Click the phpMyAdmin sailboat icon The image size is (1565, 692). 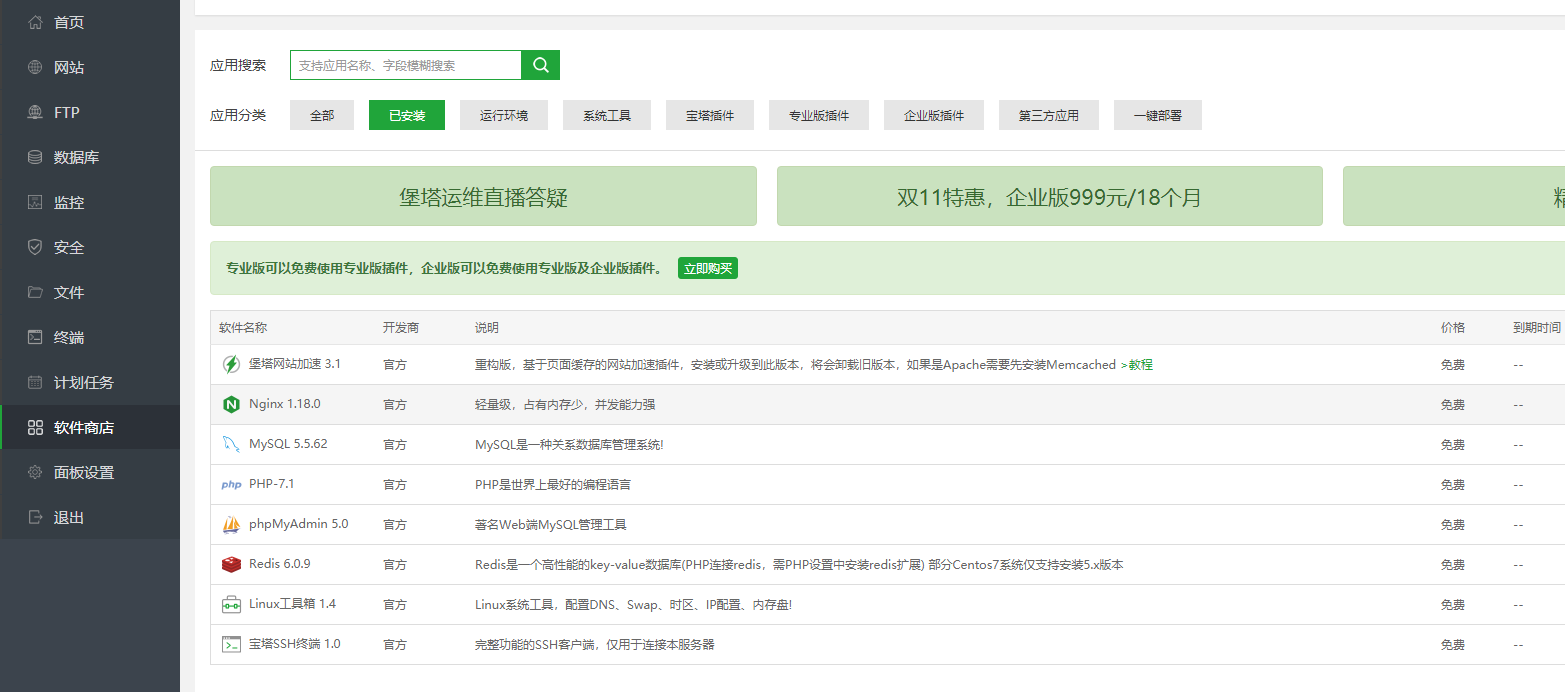231,525
